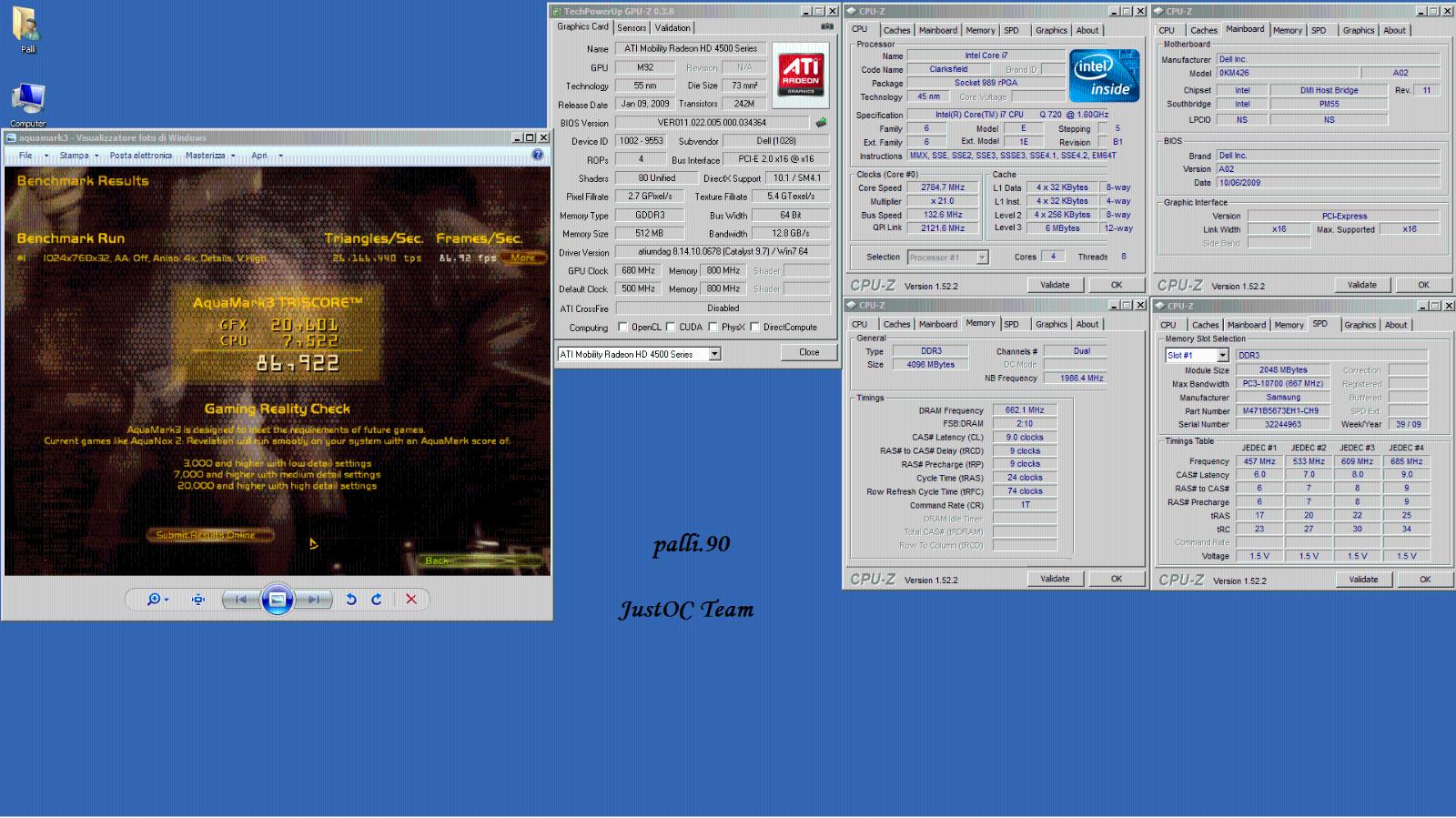Click Validate in the CPU-Z memory timings window

(1055, 579)
